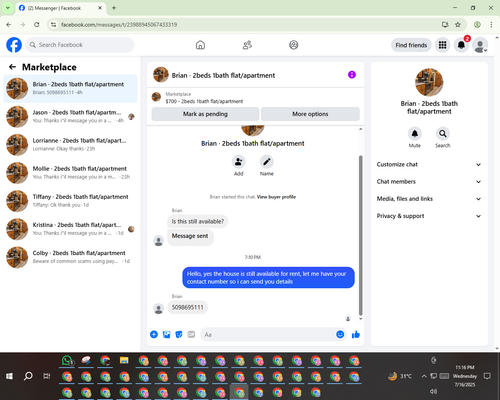Image resolution: width=500 pixels, height=400 pixels.
Task: Open Lorrianne conversation in list
Action: (x=70, y=145)
